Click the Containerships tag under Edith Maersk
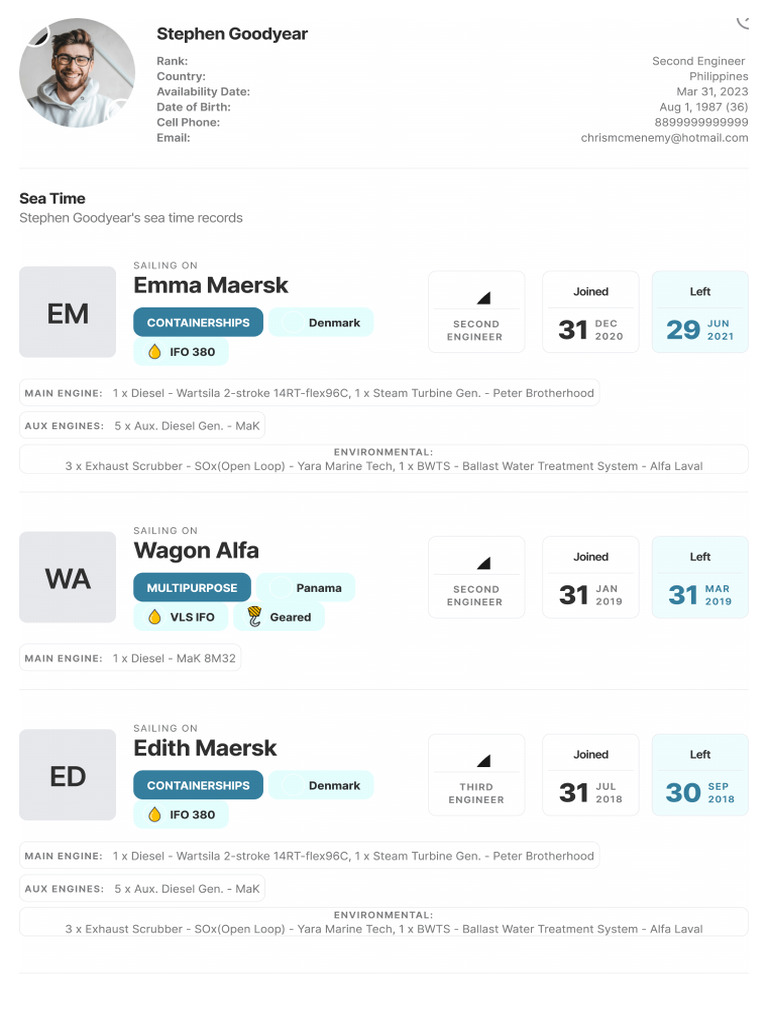 pyautogui.click(x=198, y=786)
